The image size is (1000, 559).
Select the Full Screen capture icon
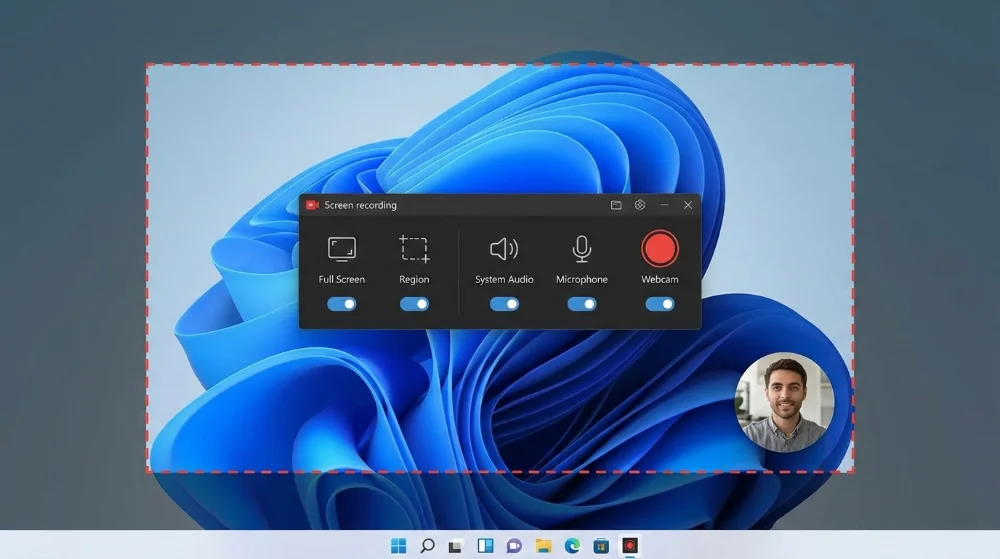tap(342, 248)
